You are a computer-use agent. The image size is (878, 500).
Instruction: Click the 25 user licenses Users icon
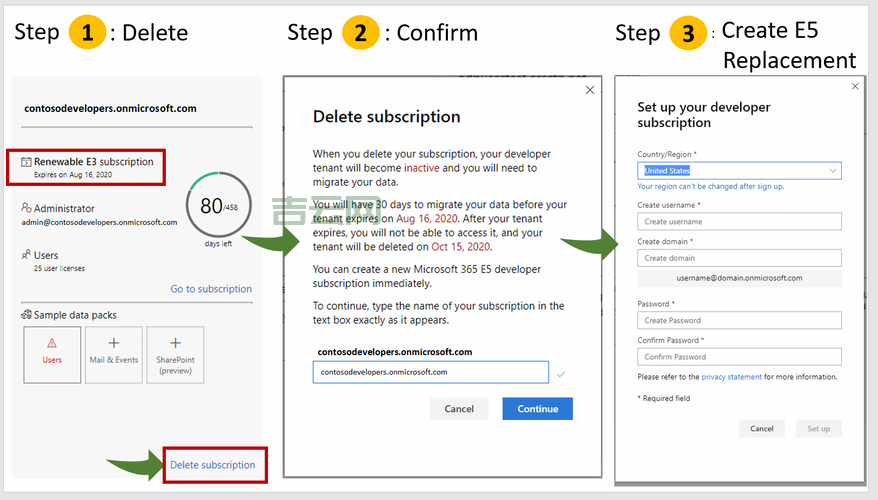26,256
